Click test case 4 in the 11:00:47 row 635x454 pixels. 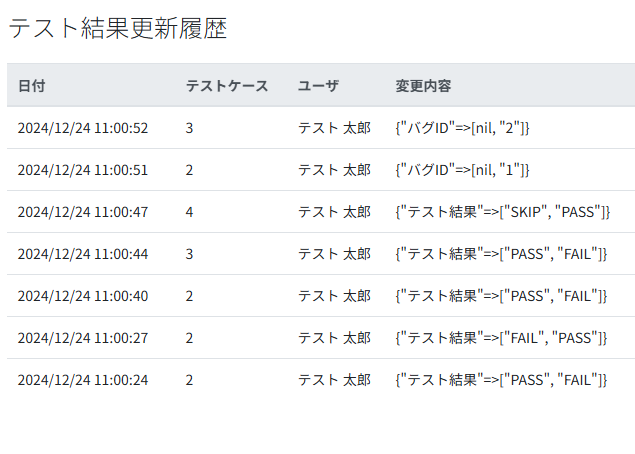[189, 212]
